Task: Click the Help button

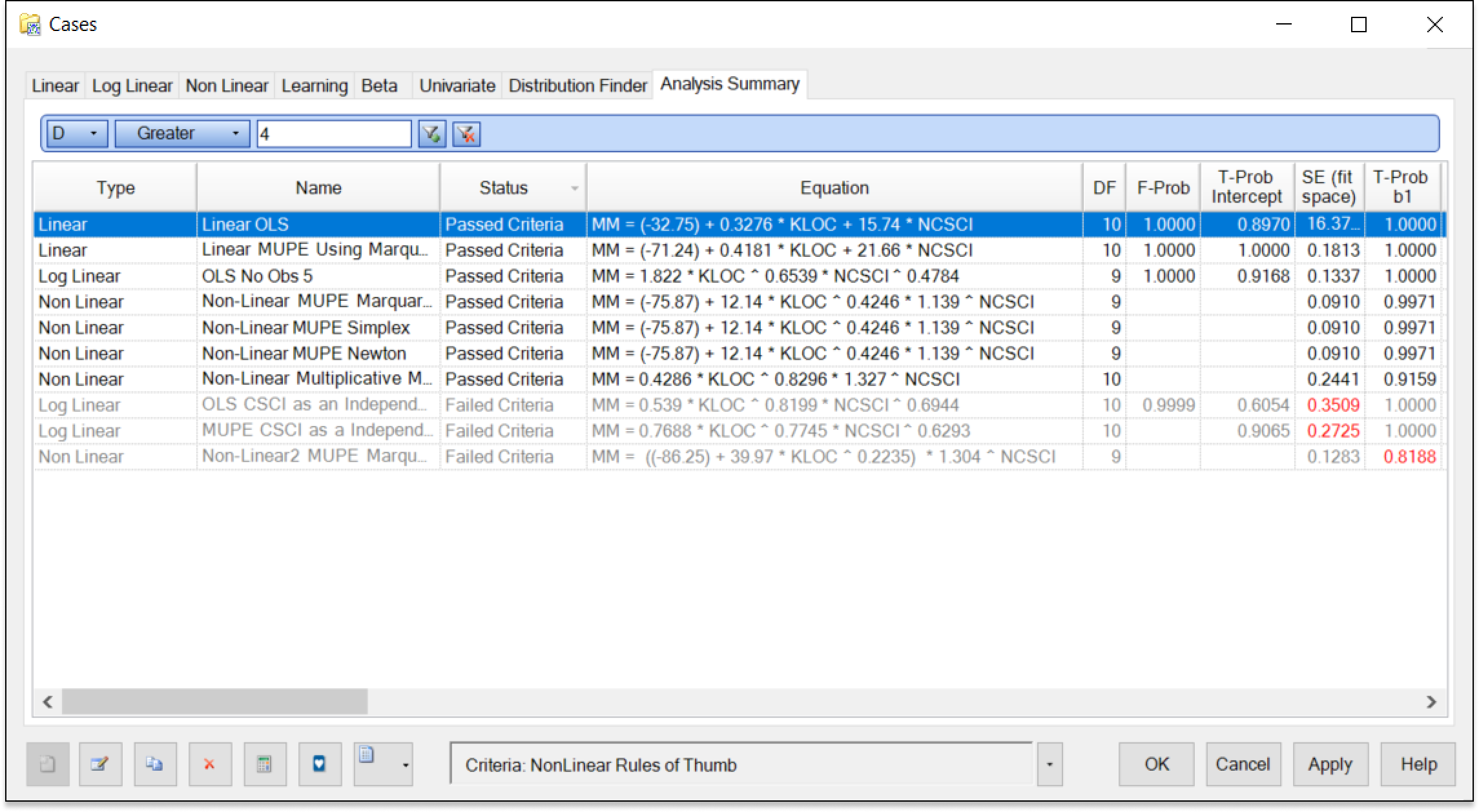Action: [x=1418, y=764]
